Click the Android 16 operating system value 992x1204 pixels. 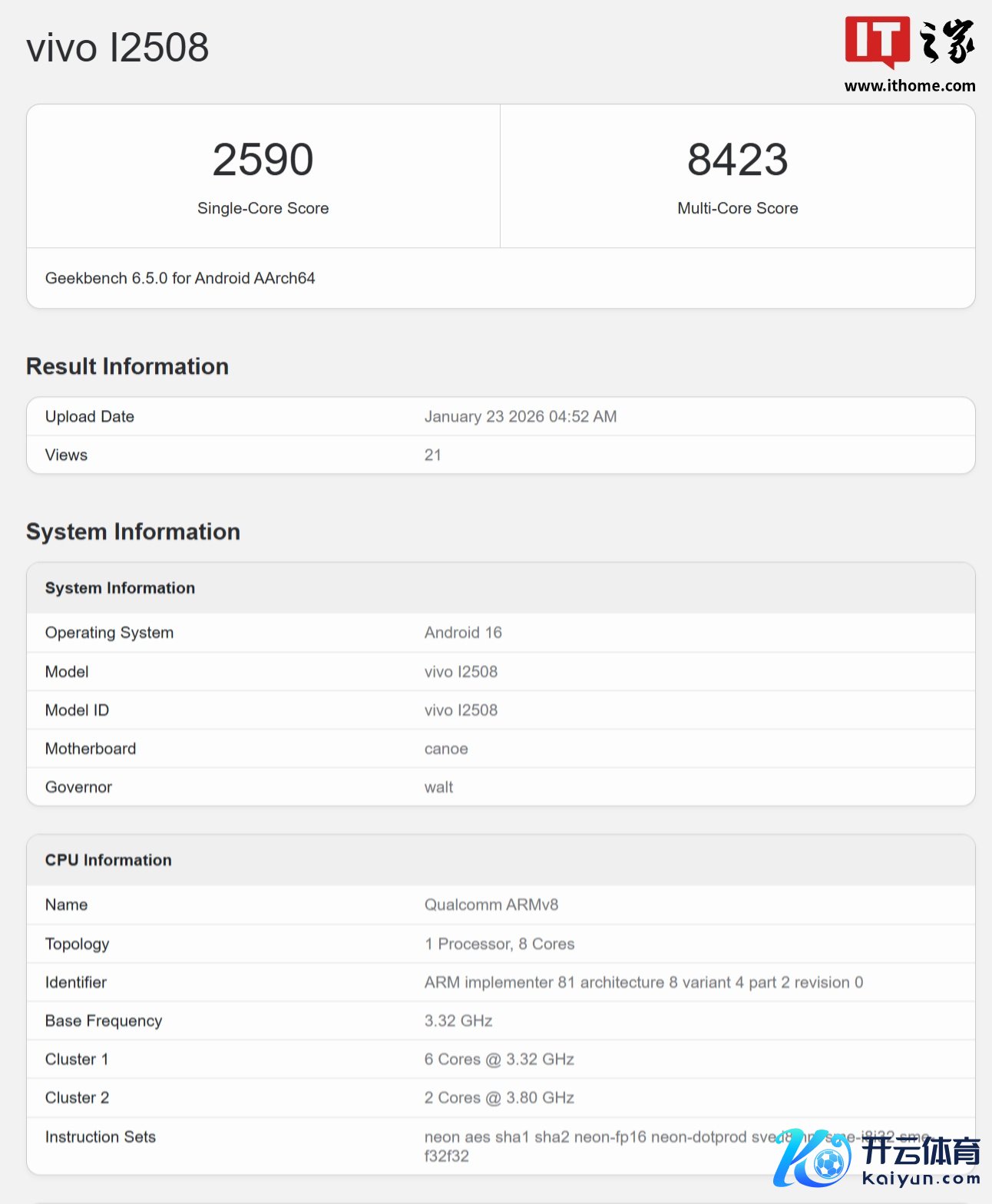463,633
